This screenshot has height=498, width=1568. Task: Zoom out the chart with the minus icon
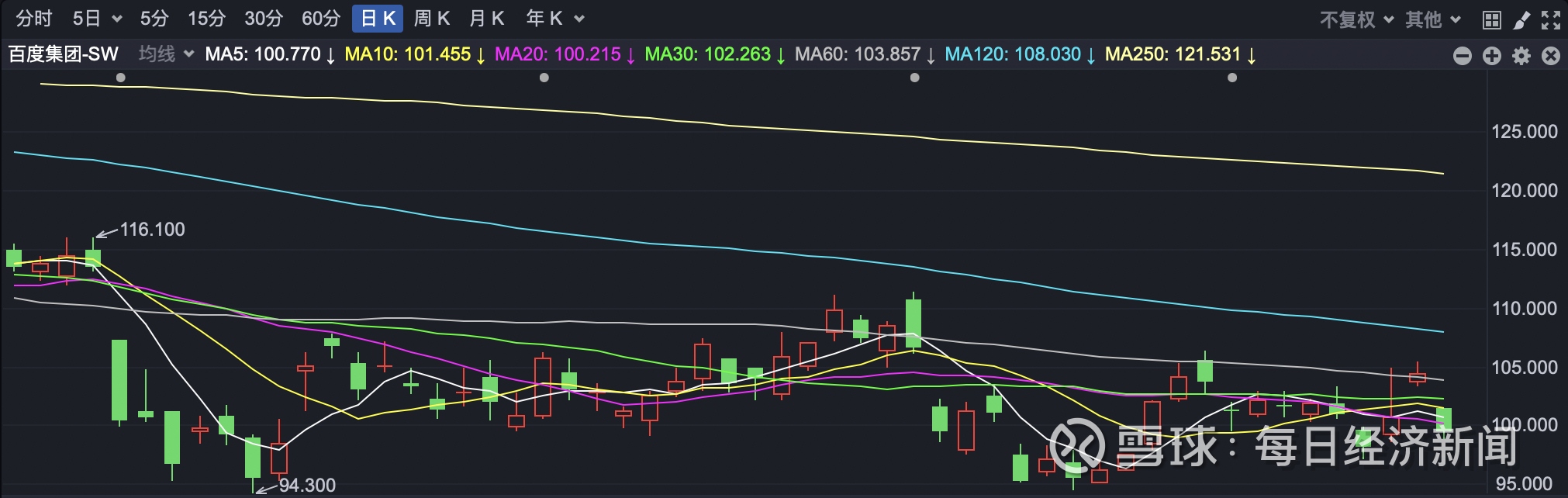[x=1463, y=56]
